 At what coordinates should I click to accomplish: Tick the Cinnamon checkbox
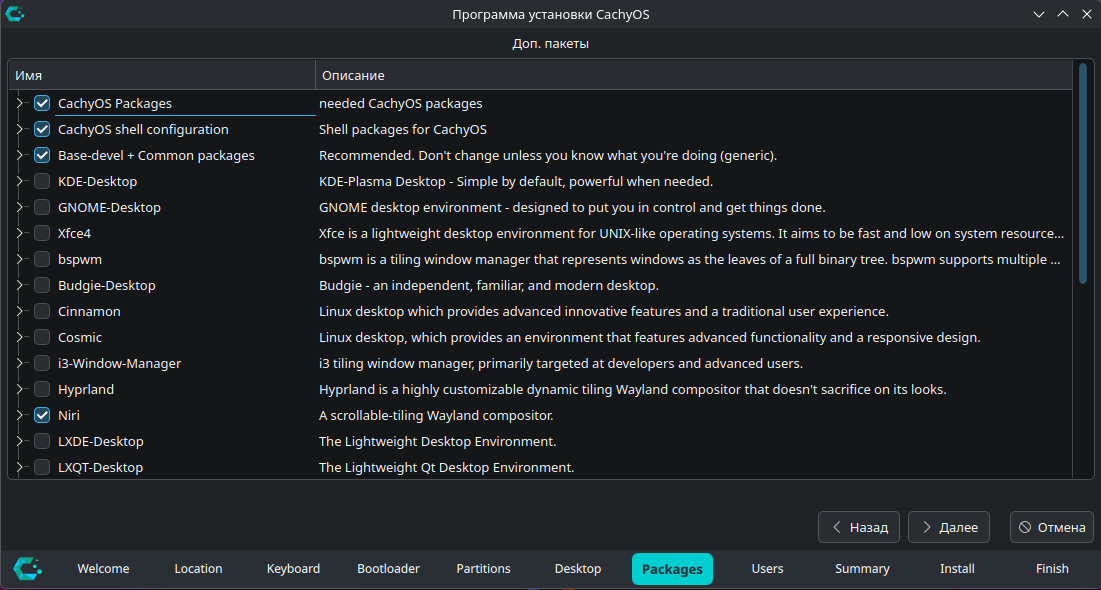pyautogui.click(x=42, y=311)
